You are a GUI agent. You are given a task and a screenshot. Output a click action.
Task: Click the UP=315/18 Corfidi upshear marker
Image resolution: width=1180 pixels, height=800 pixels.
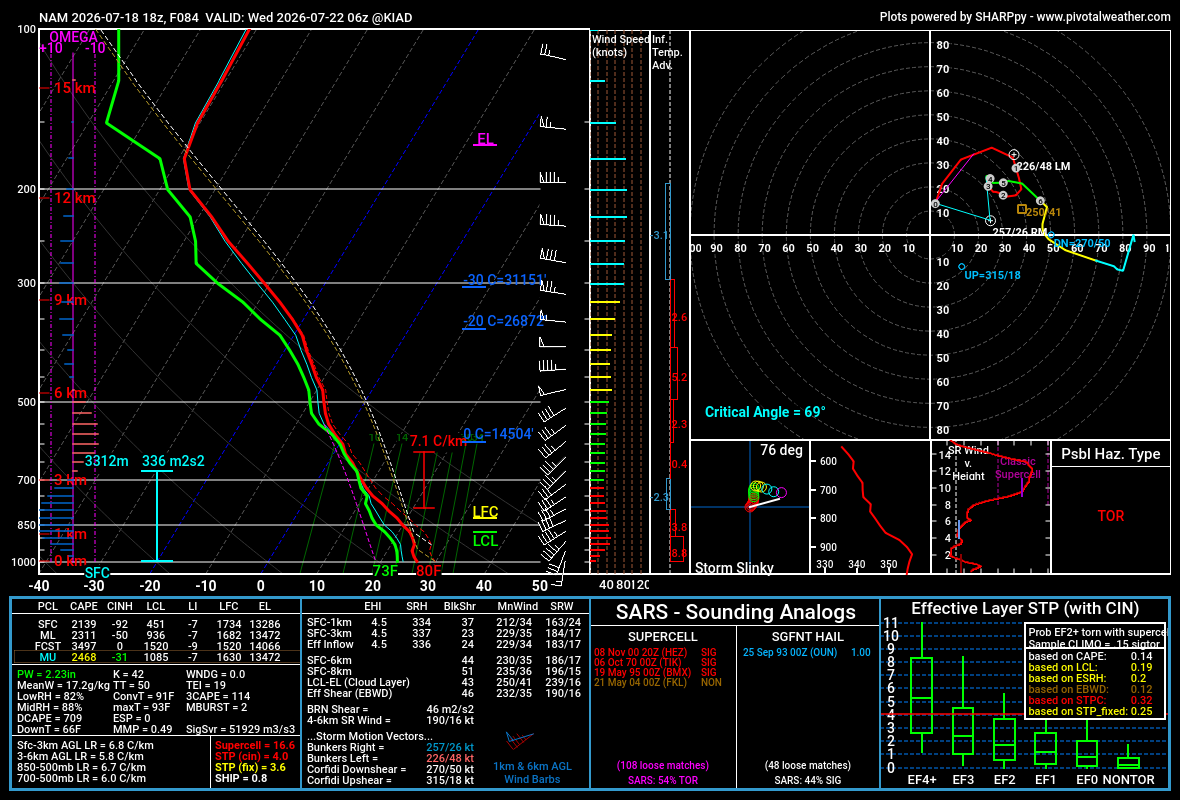[x=962, y=266]
